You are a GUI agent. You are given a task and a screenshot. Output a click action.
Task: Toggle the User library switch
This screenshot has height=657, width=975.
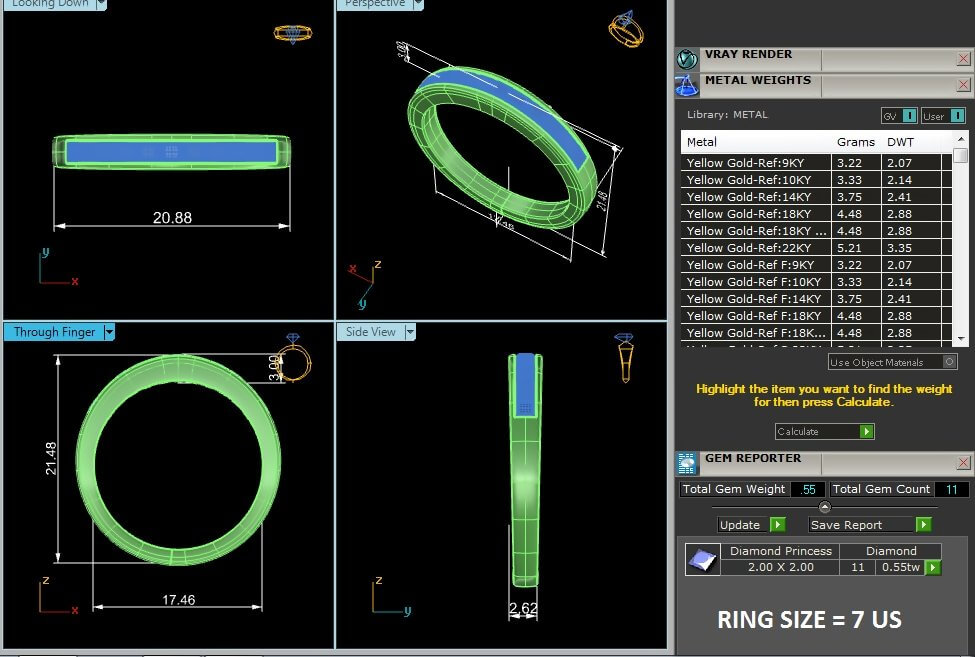pos(944,116)
